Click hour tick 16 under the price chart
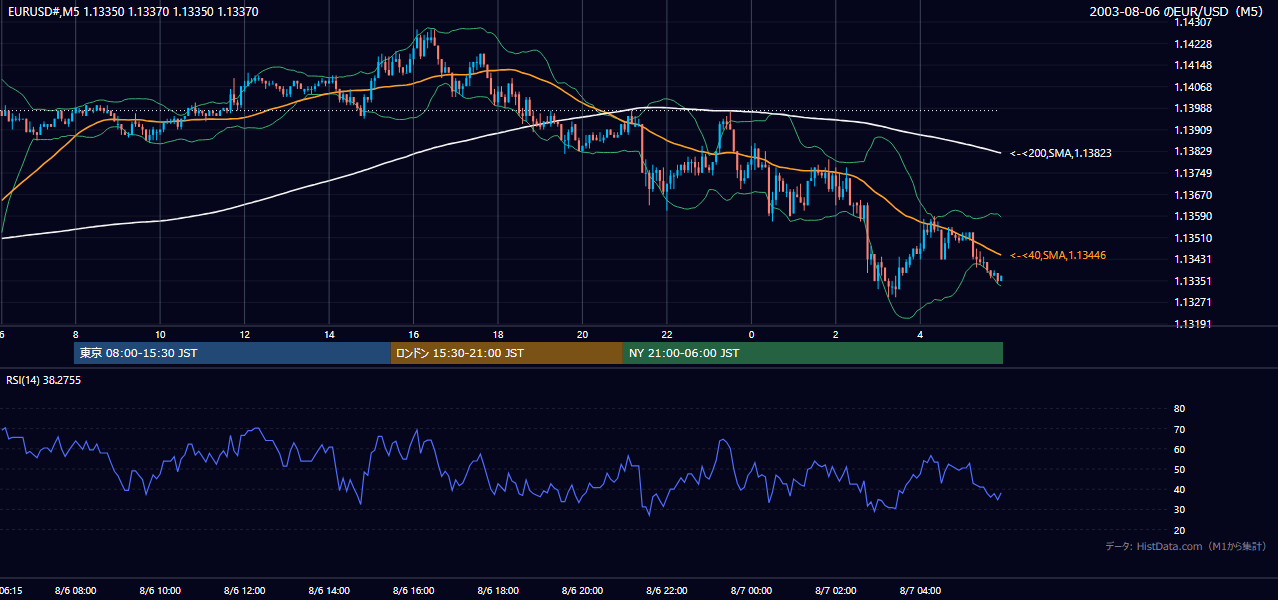Screen dimensions: 1278x600 point(413,334)
